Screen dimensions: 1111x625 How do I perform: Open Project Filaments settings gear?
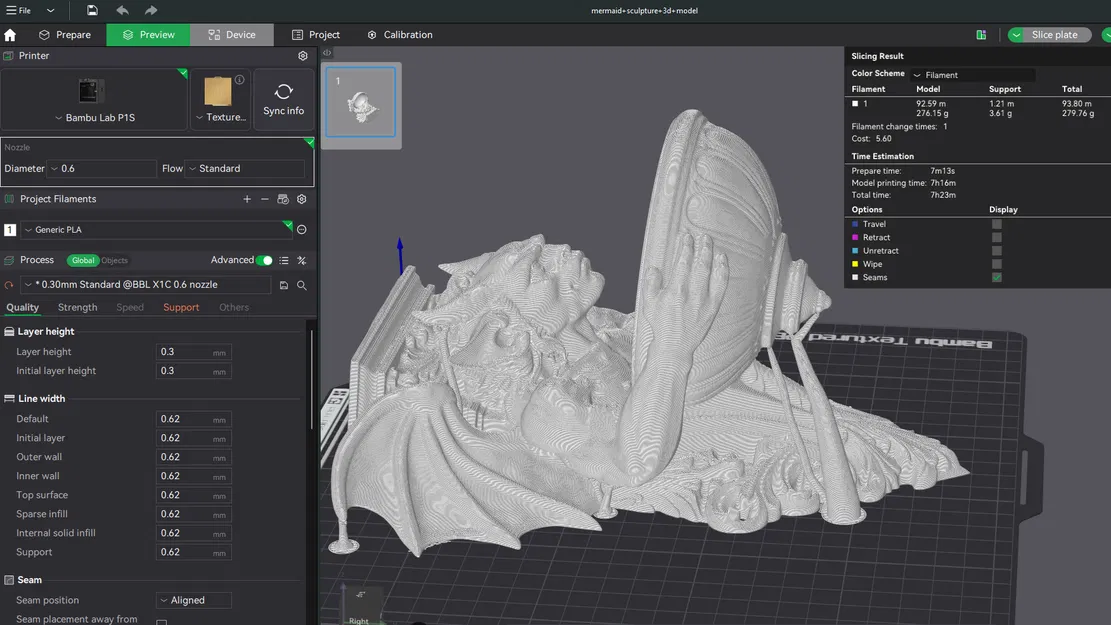point(301,198)
